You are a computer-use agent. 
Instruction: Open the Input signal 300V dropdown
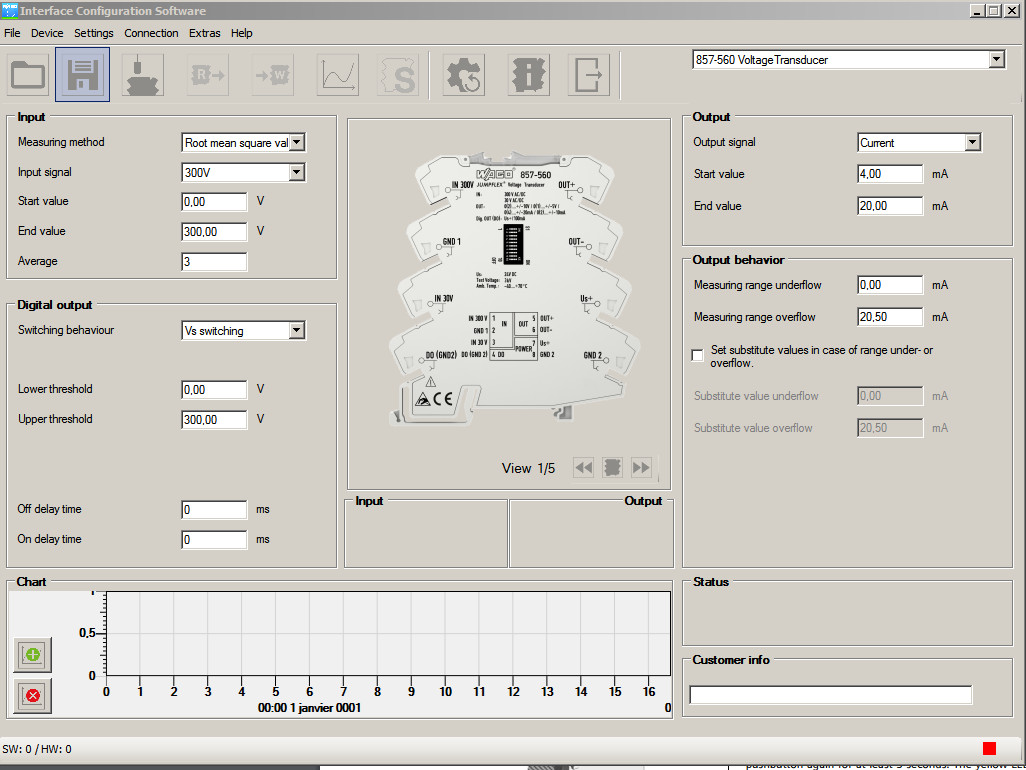(x=296, y=173)
